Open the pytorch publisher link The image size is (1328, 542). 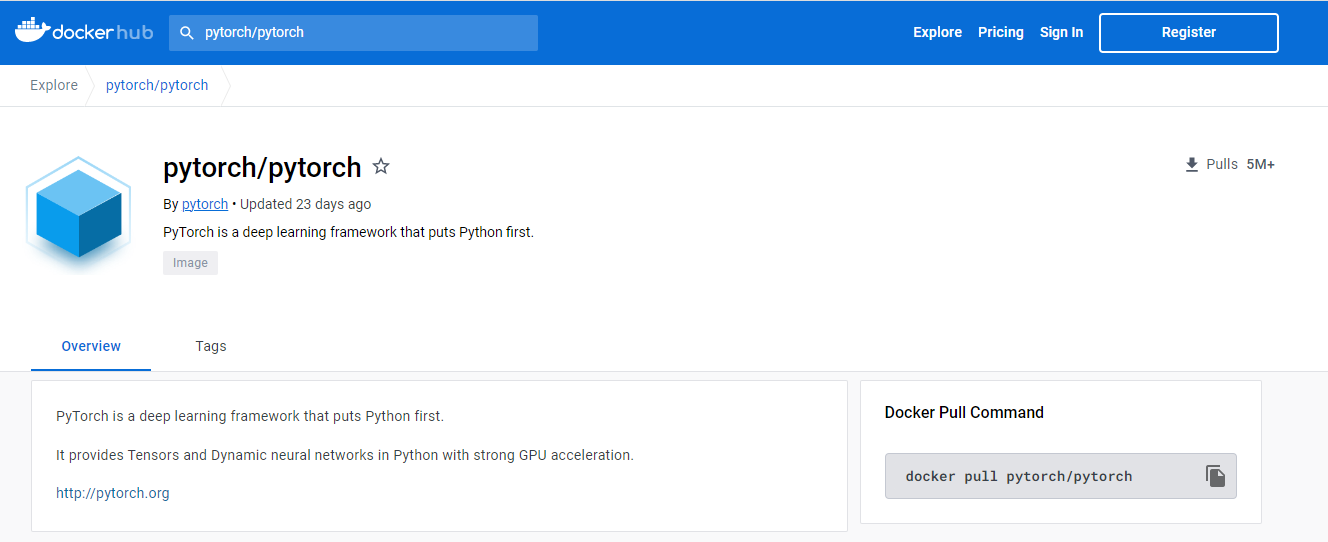(x=205, y=204)
